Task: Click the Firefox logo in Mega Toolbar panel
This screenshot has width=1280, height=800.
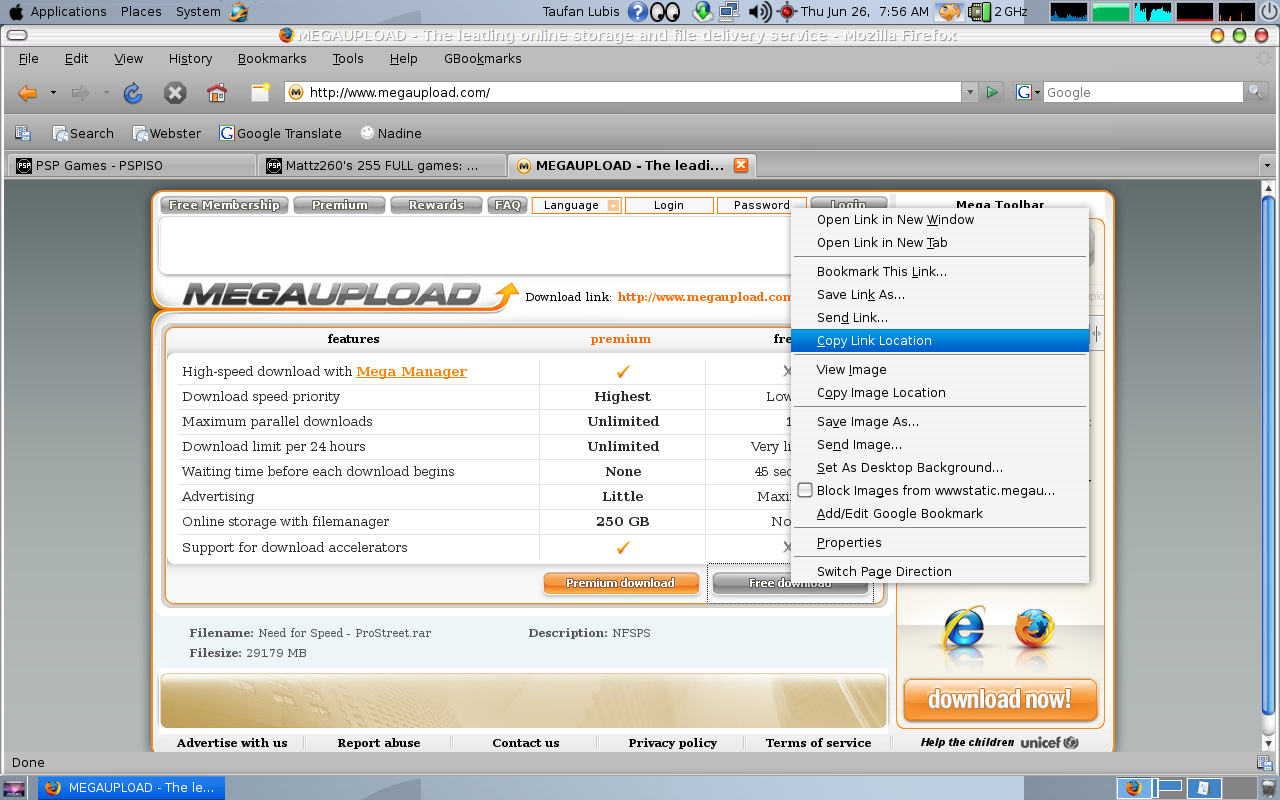Action: tap(1034, 629)
